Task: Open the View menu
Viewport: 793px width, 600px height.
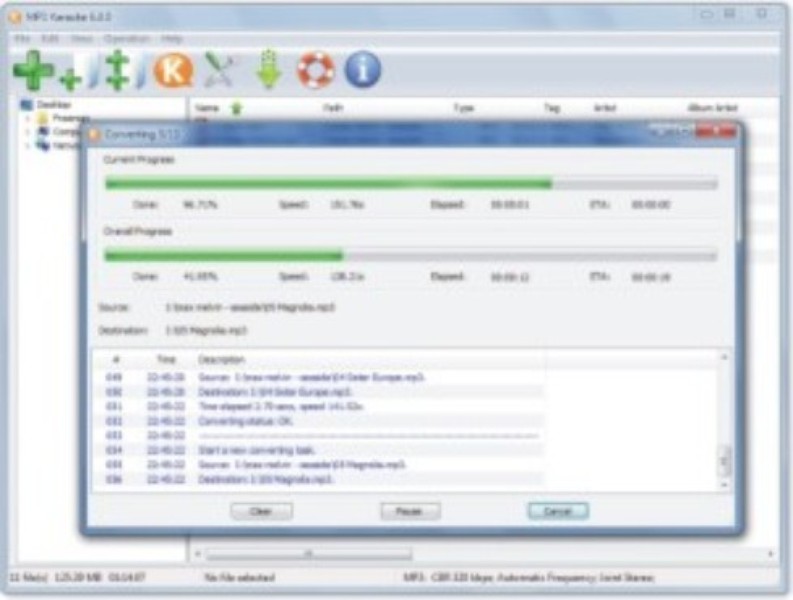Action: (x=81, y=38)
